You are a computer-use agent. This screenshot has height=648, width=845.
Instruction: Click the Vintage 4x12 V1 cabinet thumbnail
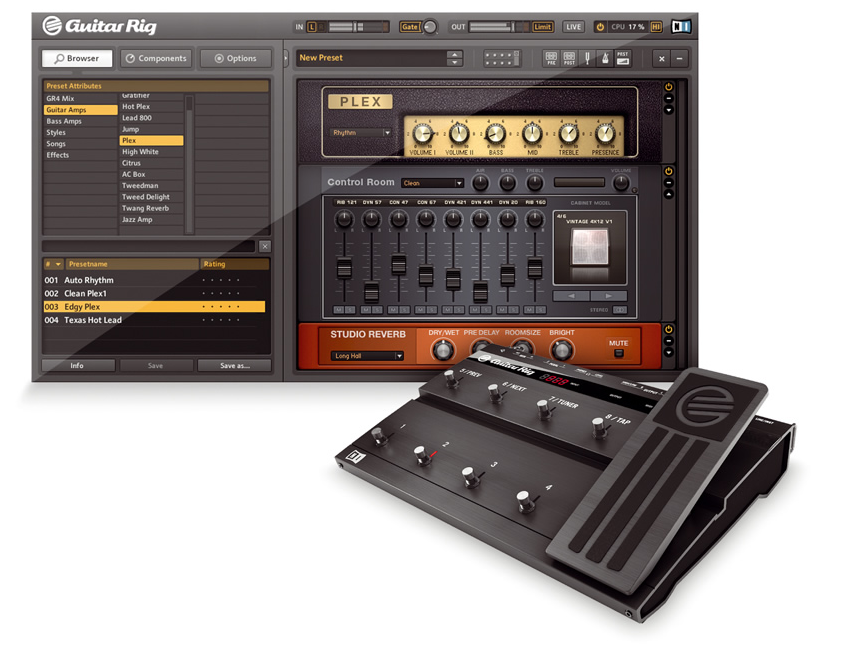[x=590, y=247]
